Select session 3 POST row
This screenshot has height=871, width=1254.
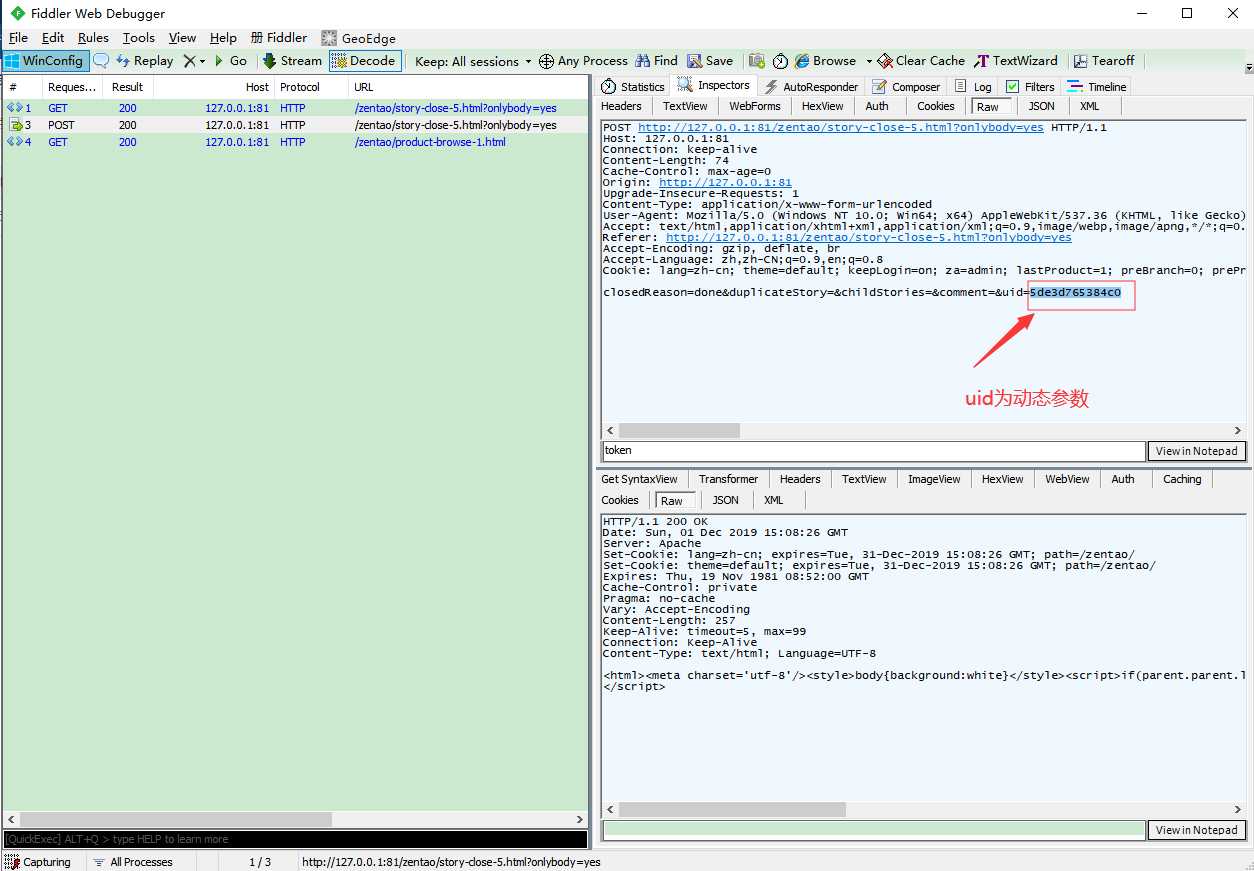[294, 125]
